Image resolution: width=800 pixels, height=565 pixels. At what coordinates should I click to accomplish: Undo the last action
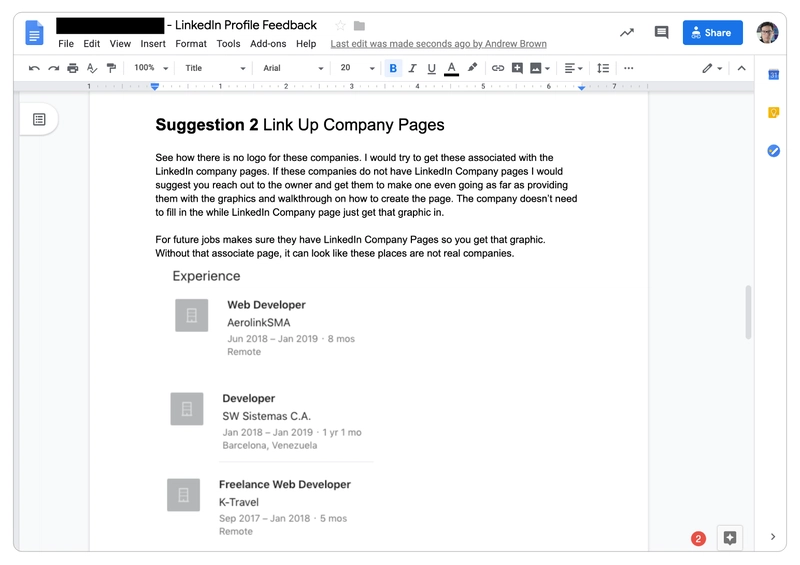coord(34,68)
